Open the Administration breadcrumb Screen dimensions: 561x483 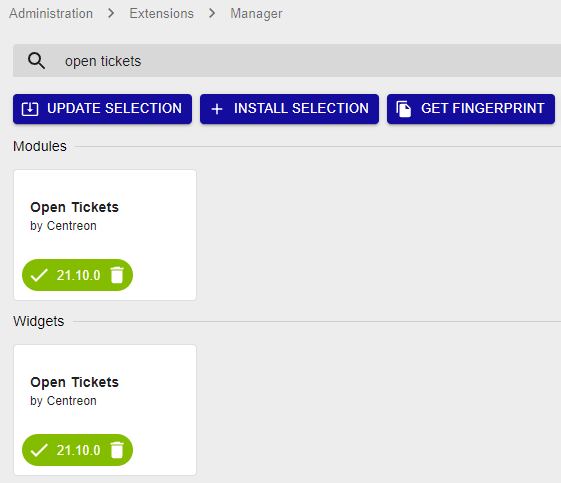51,14
